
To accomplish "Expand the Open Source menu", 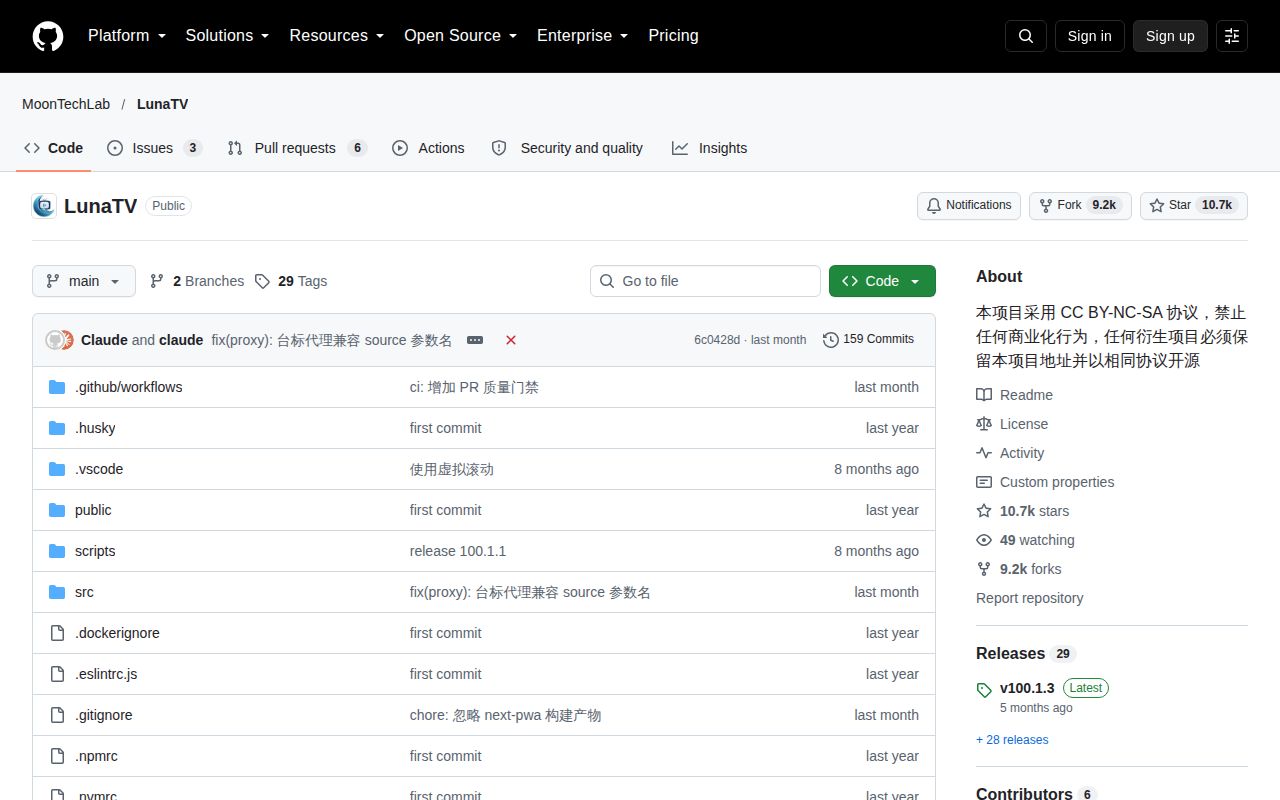I will click(461, 36).
